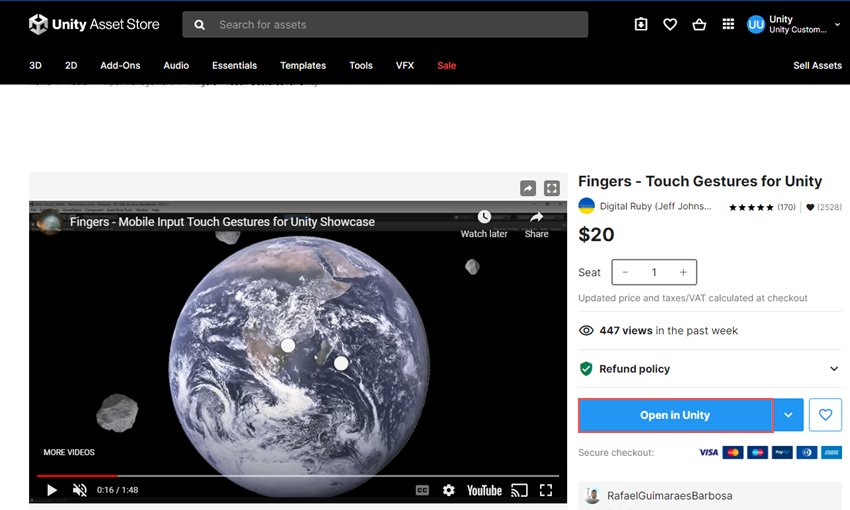Open the Tools menu

[361, 66]
